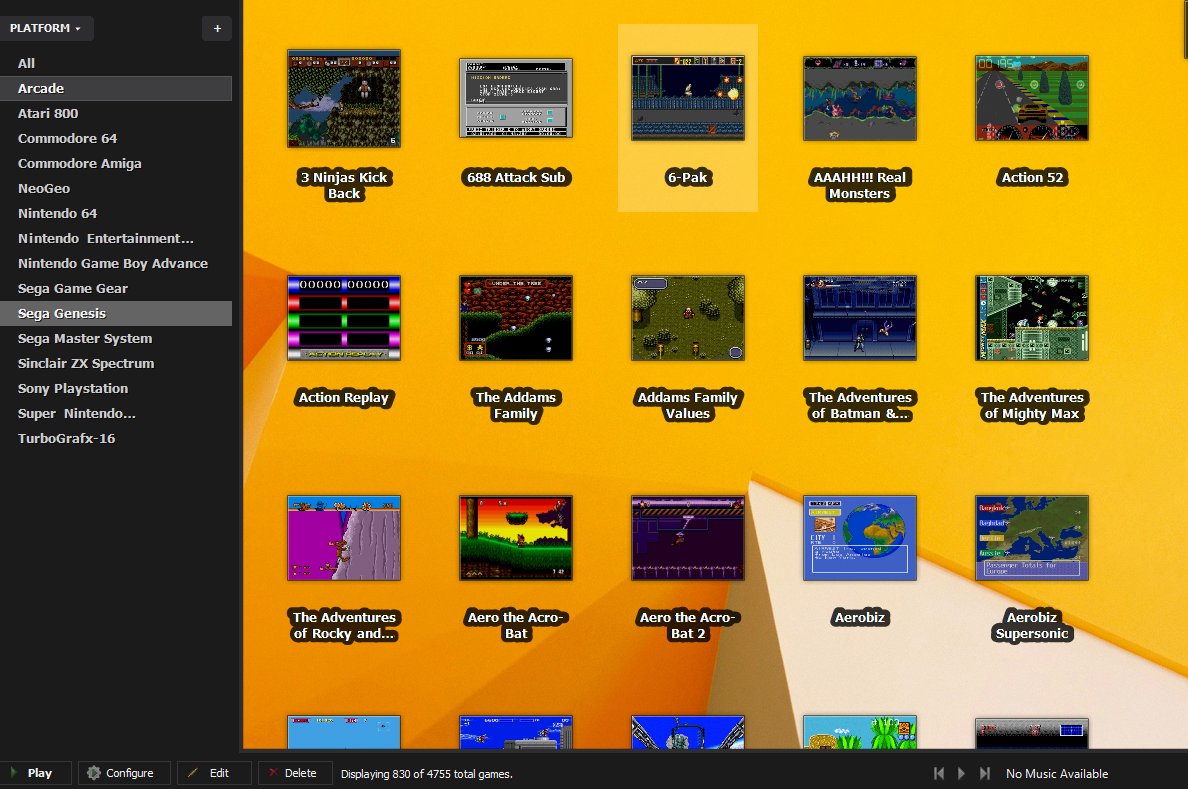Select the 6-Pak game thumbnail
The width and height of the screenshot is (1188, 789).
[x=688, y=97]
